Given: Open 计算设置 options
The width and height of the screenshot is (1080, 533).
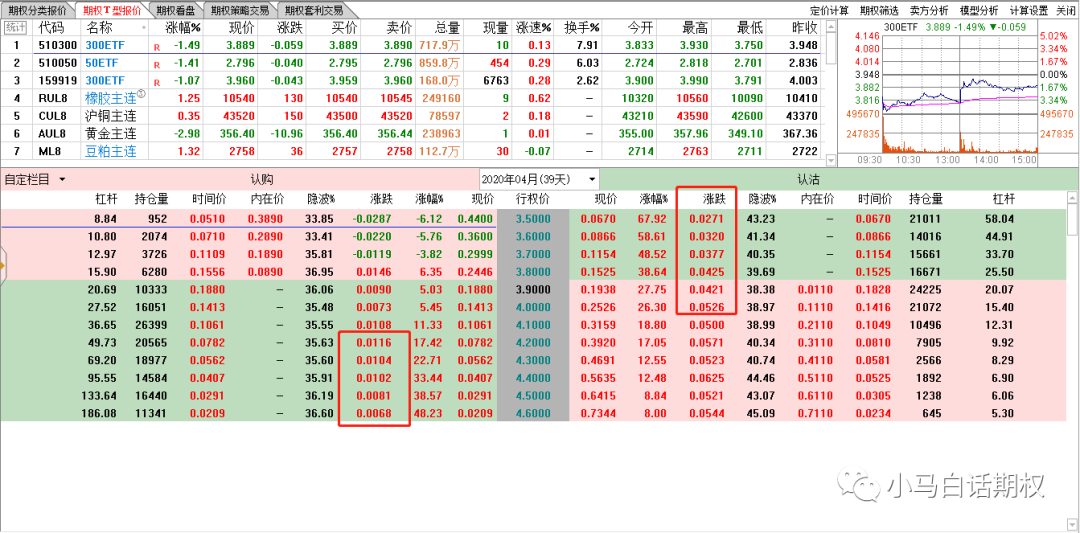Looking at the screenshot, I should pos(1028,10).
